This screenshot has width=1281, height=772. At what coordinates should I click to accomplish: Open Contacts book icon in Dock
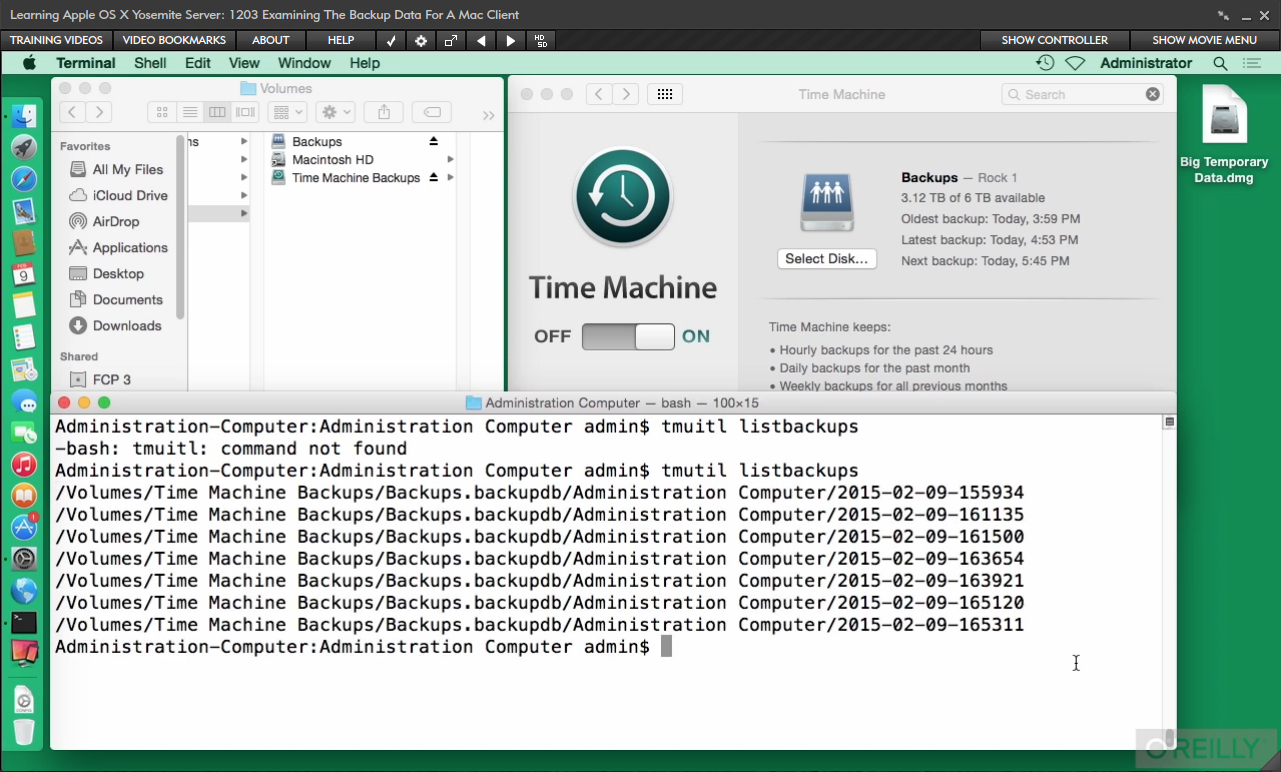tap(24, 242)
